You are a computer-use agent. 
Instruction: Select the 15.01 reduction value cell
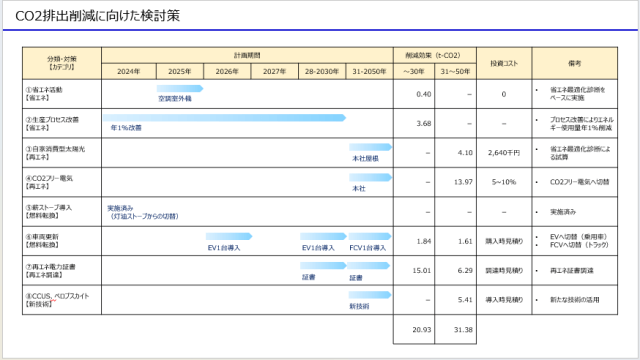point(414,270)
